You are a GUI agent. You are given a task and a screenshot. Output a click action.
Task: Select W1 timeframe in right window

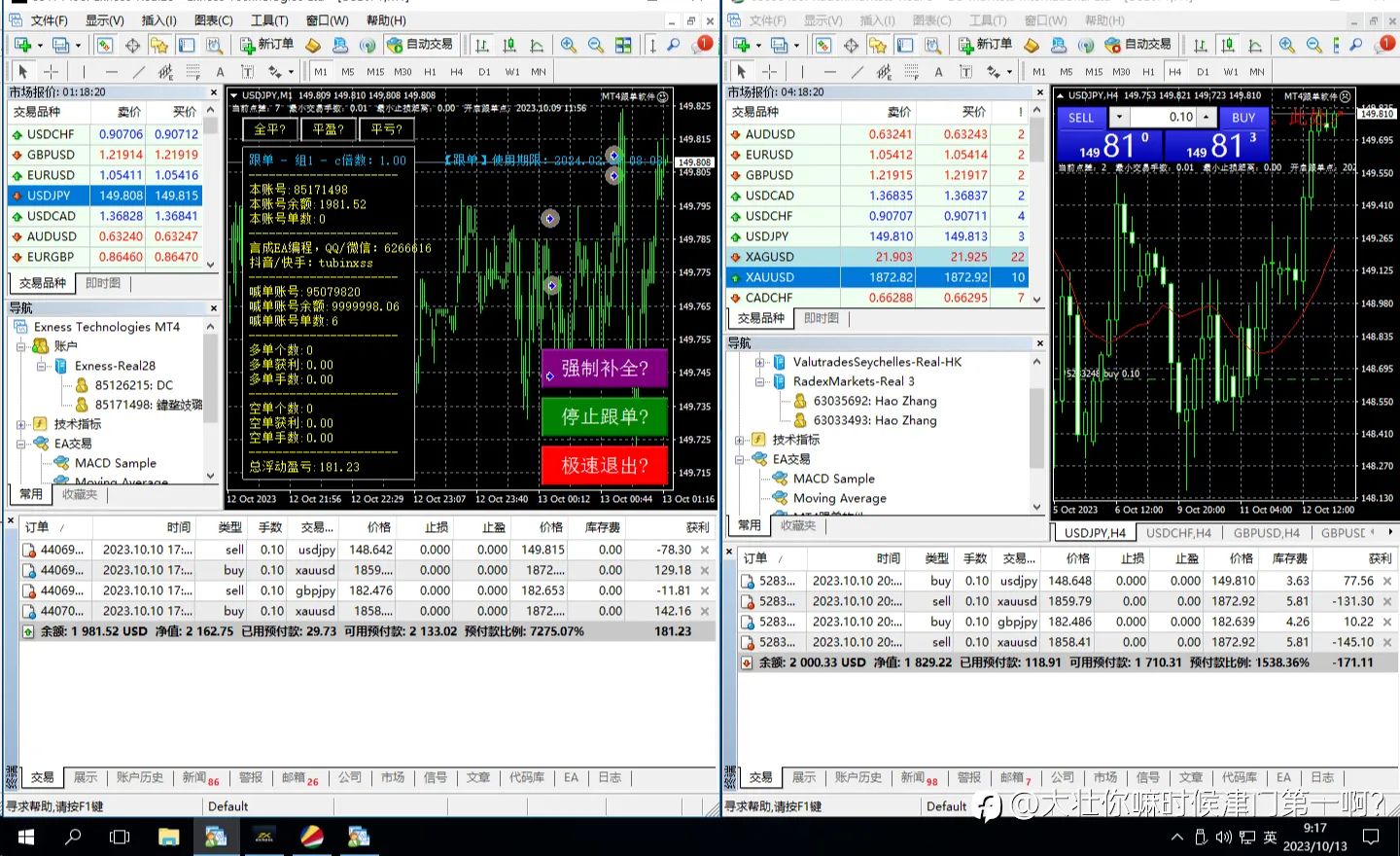tap(1231, 72)
